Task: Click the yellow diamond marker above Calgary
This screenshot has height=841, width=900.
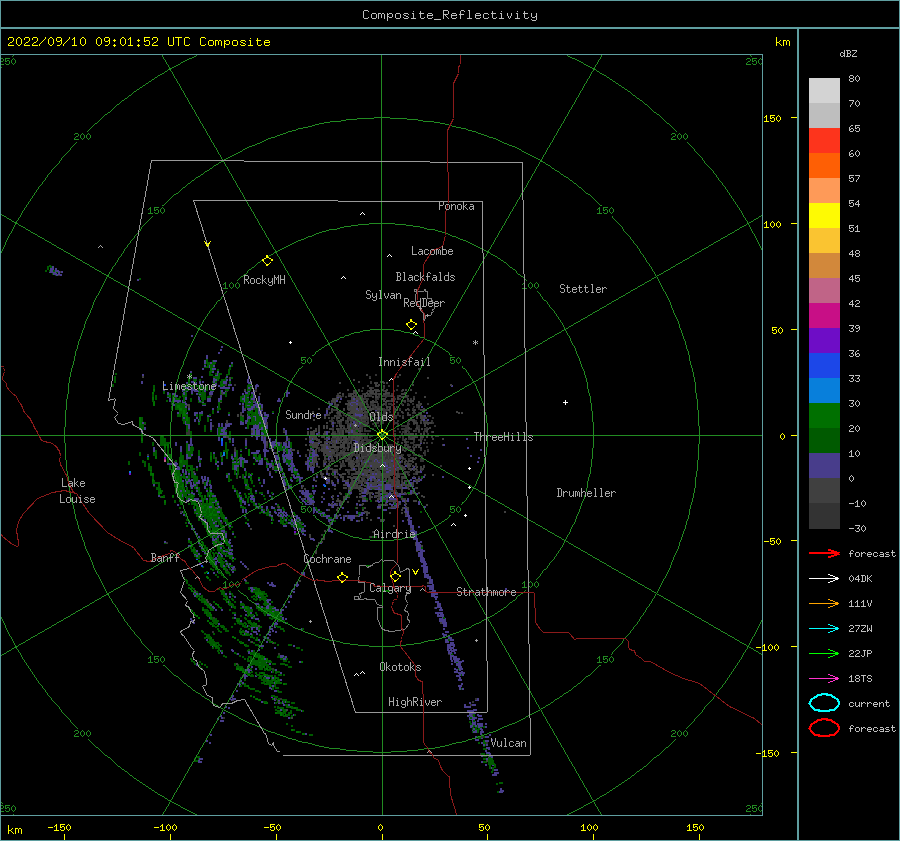Action: coord(395,576)
